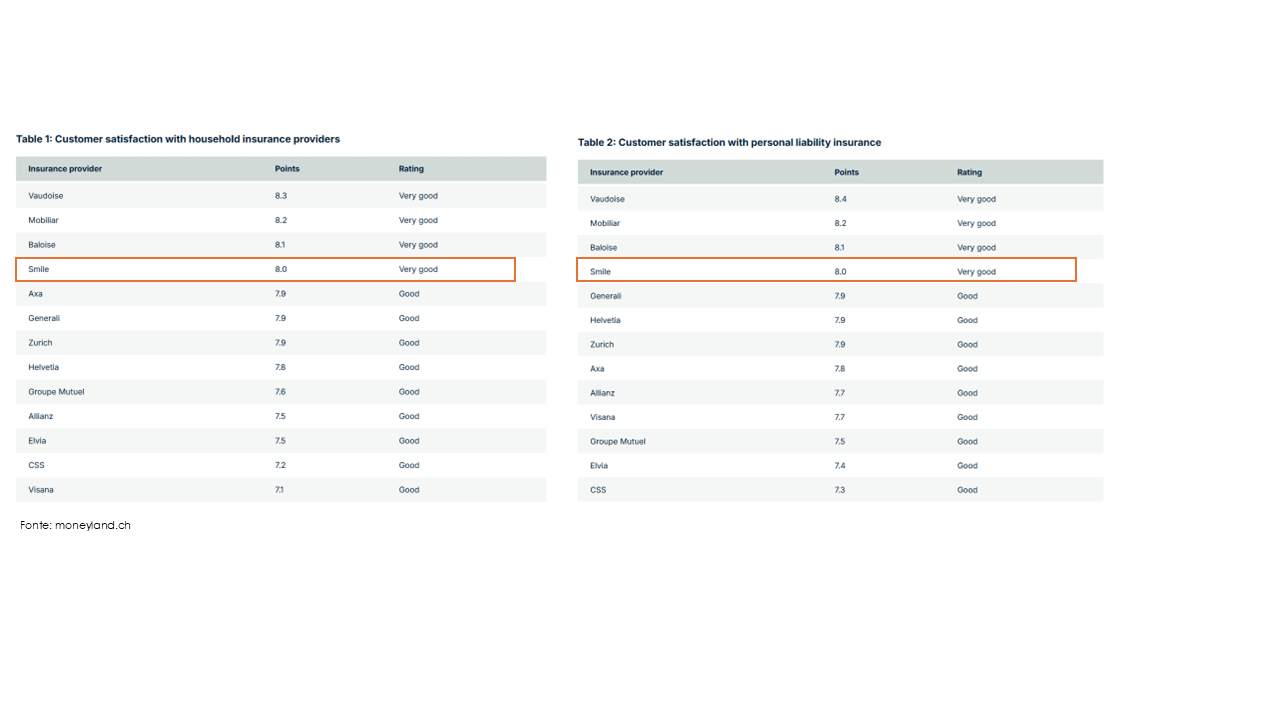Click the highlighted Smile row in Table 1
Image resolution: width=1280 pixels, height=720 pixels.
point(265,269)
